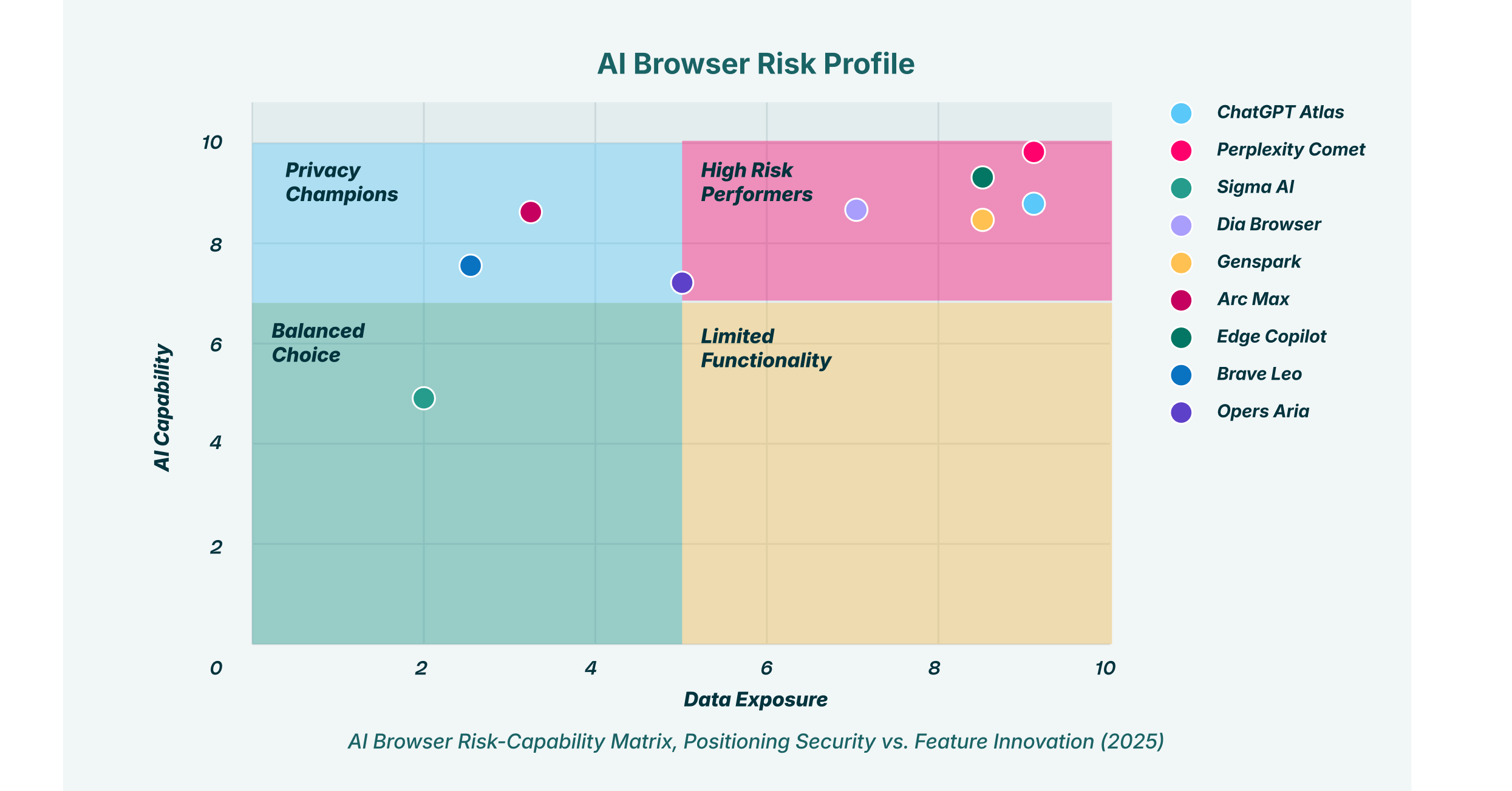1512x791 pixels.
Task: Click the "Limited Functionality" quadrant label
Action: coord(765,348)
